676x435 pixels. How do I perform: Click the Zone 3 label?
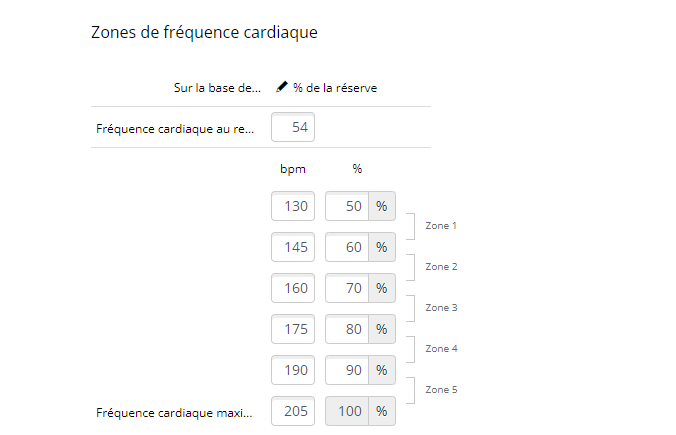pos(441,308)
